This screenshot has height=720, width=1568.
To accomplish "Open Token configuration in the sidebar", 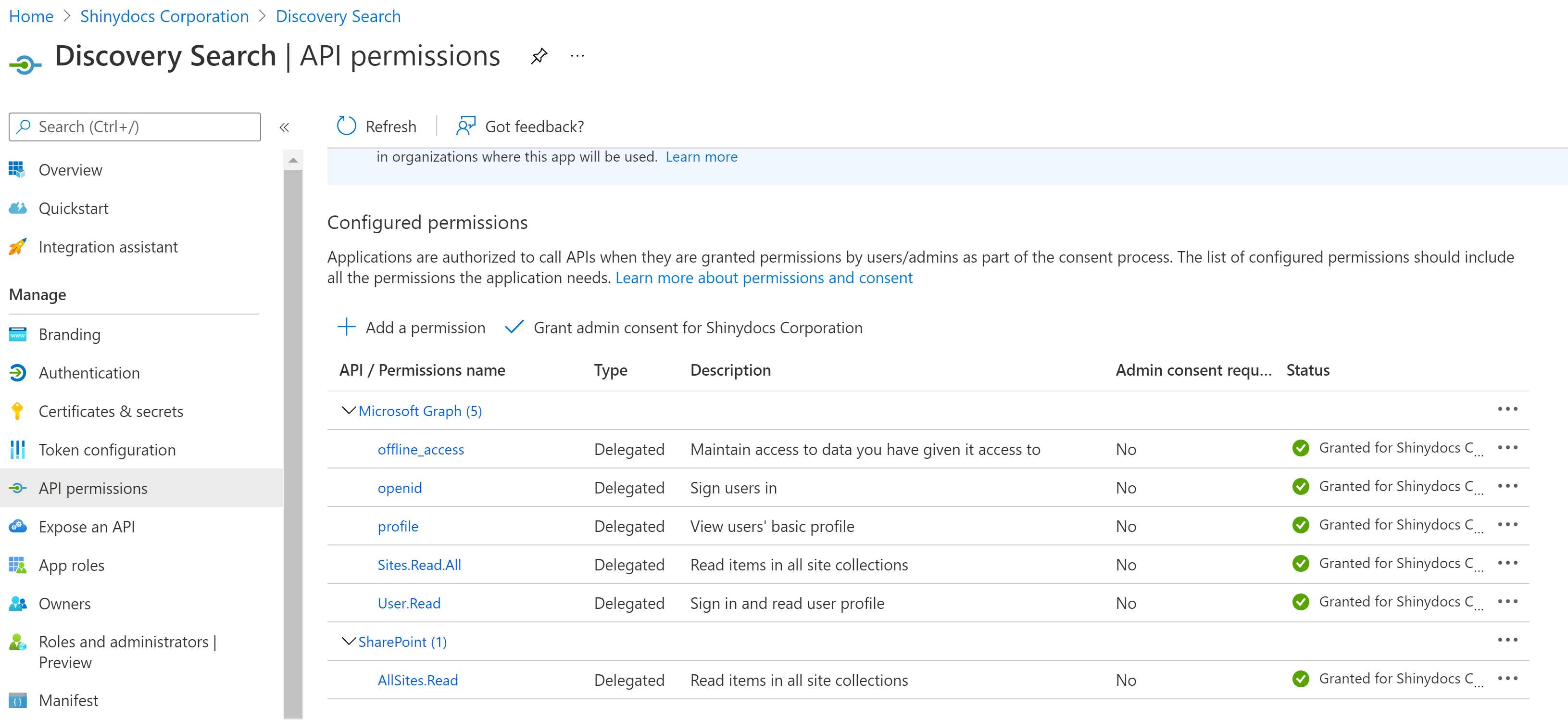I will pos(107,450).
